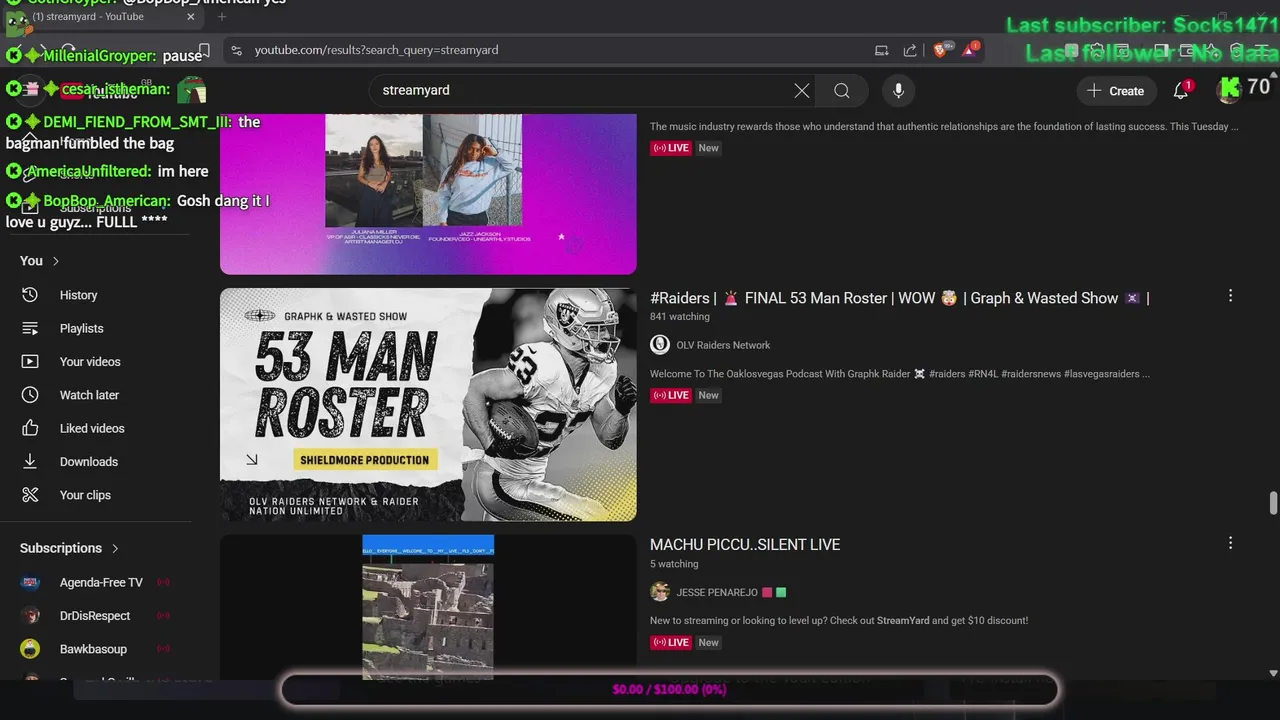Click '5 watching' text

[x=674, y=564]
